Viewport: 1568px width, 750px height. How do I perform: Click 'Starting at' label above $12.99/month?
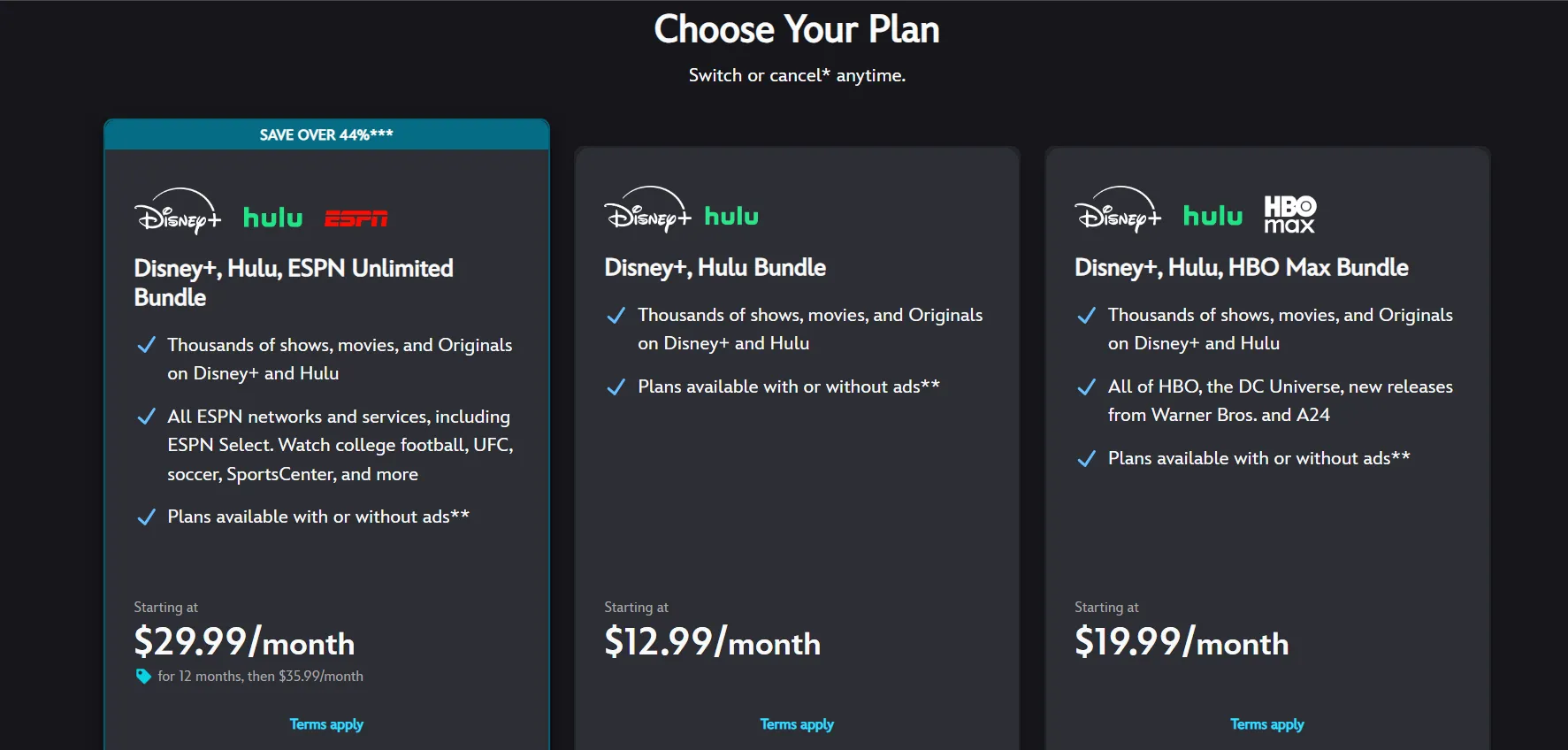coord(636,608)
